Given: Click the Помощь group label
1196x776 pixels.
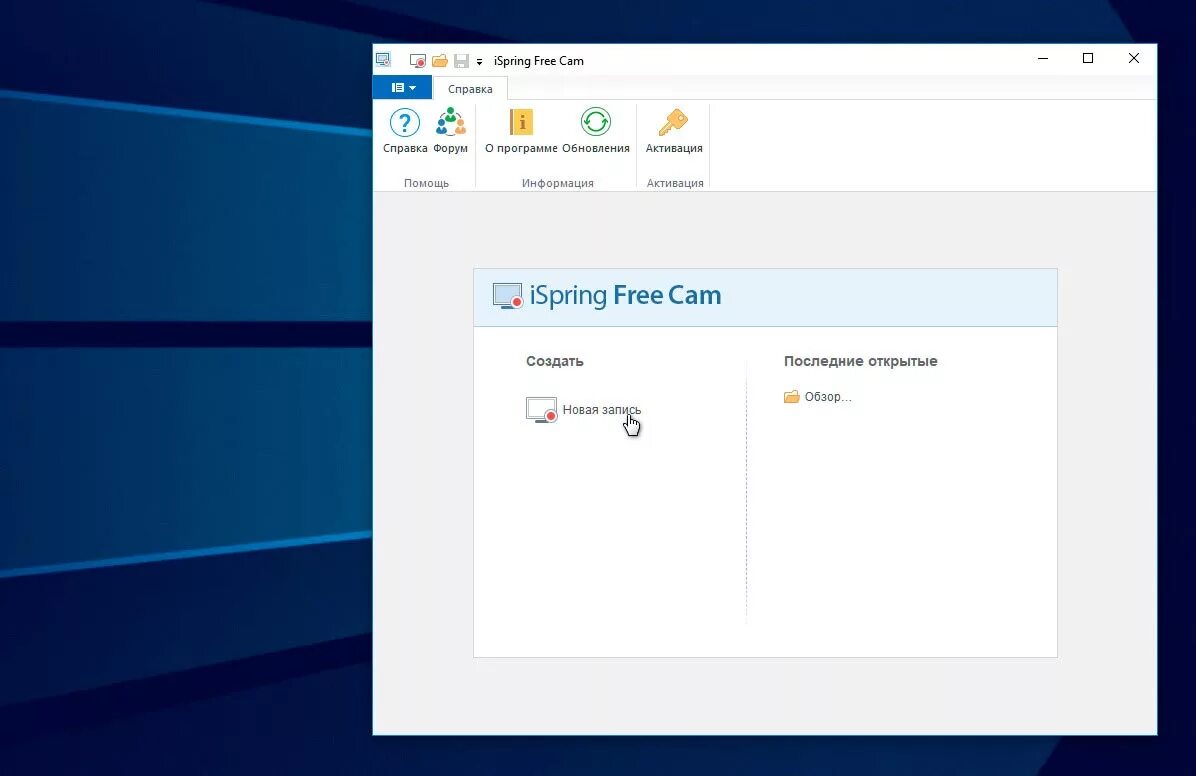Looking at the screenshot, I should (x=426, y=183).
